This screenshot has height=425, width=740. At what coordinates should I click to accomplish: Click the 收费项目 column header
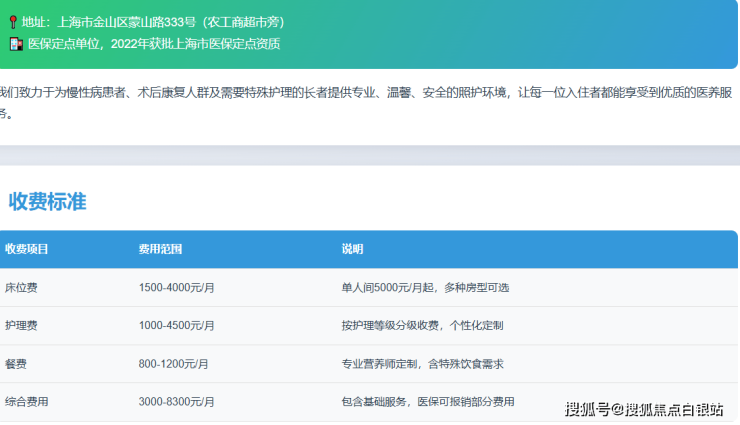(x=26, y=249)
